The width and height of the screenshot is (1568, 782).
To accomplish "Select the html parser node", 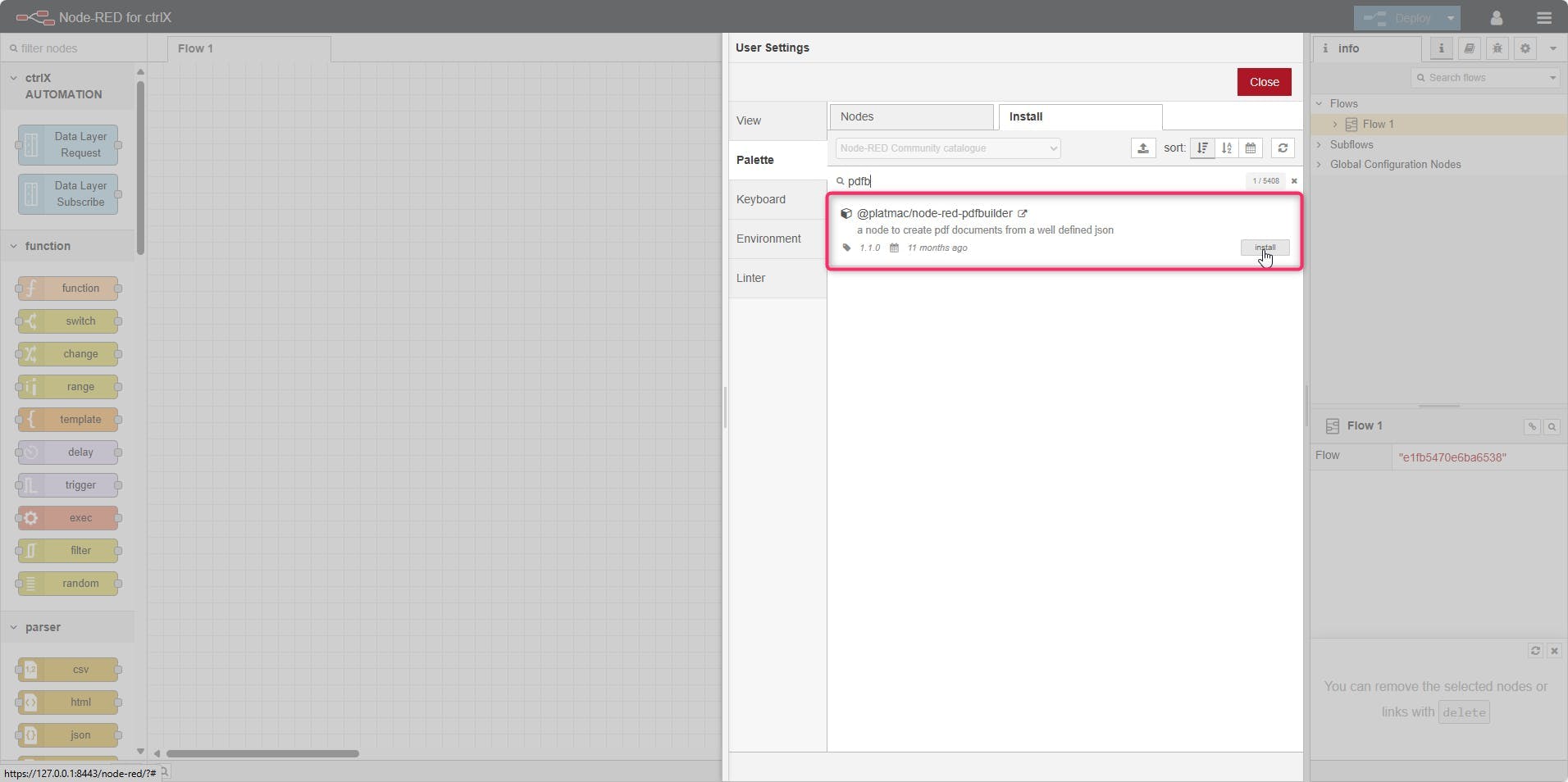I will coord(68,702).
